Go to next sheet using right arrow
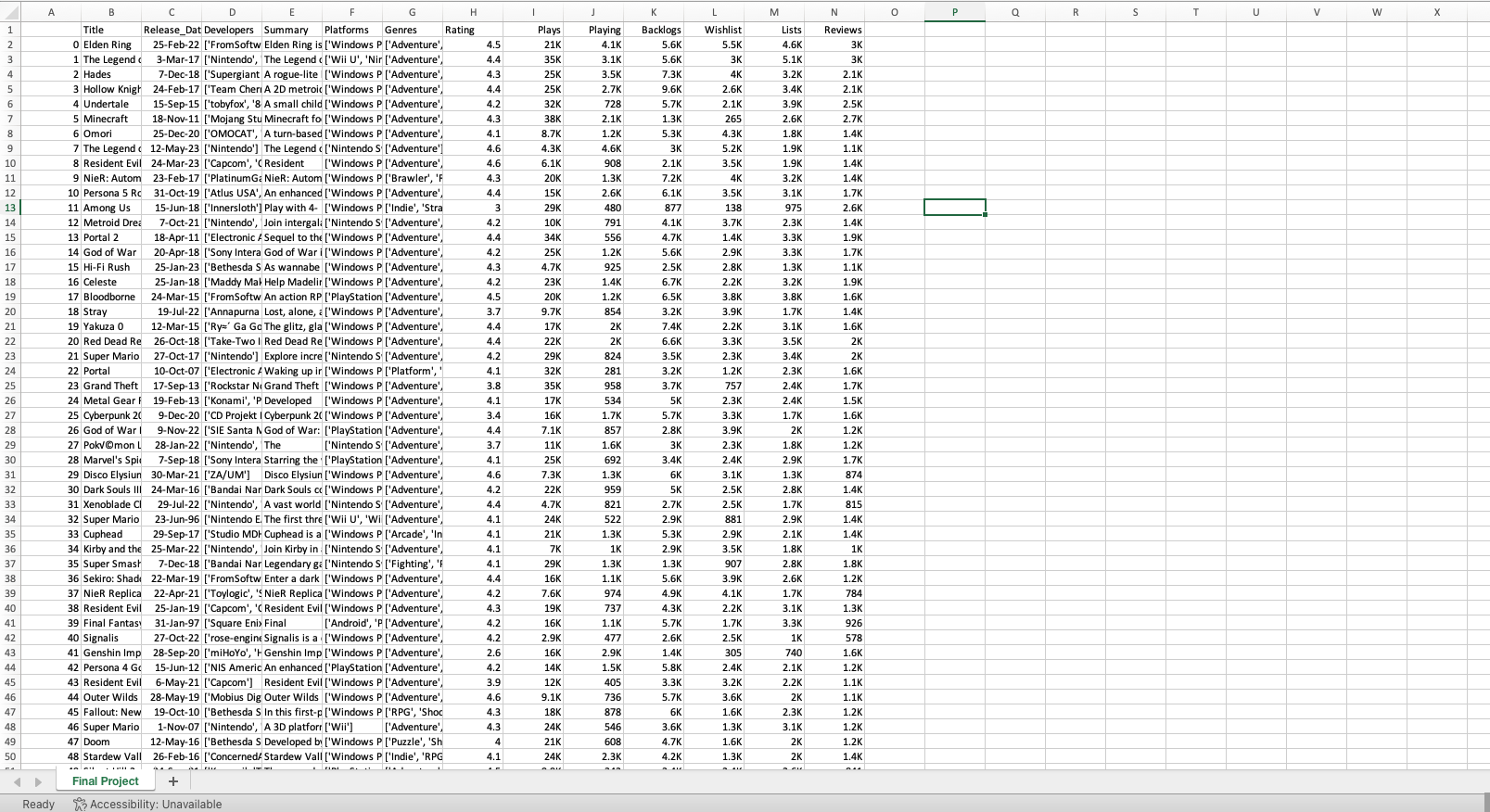Image resolution: width=1490 pixels, height=812 pixels. pyautogui.click(x=38, y=782)
